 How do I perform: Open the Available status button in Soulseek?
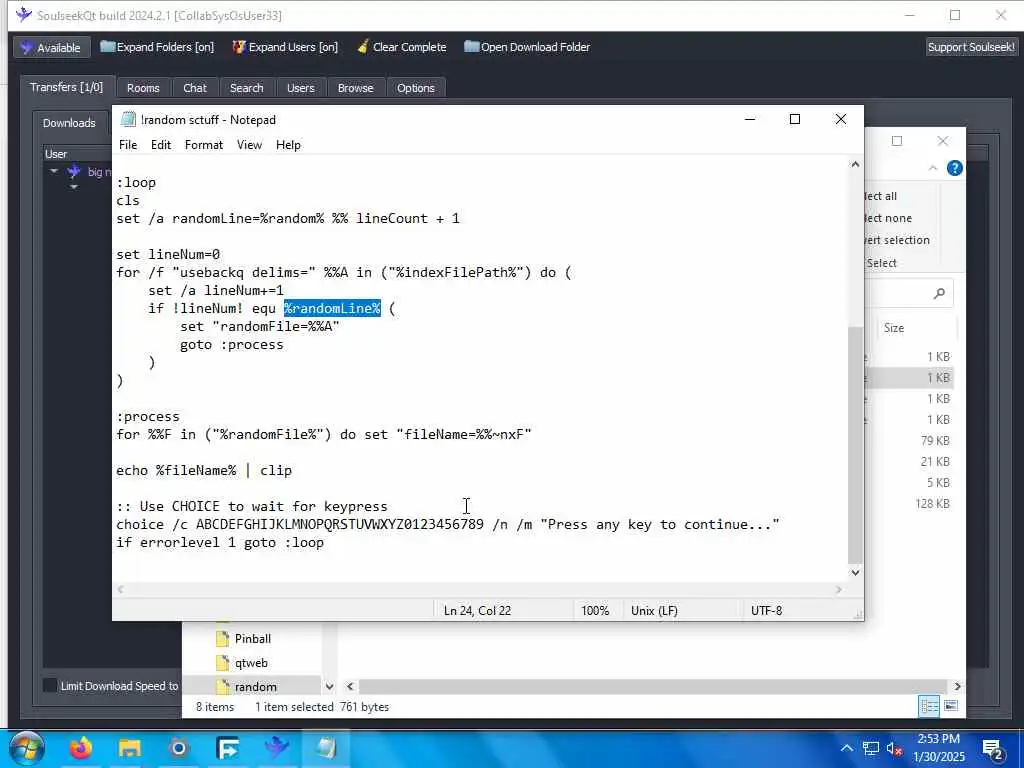tap(51, 47)
